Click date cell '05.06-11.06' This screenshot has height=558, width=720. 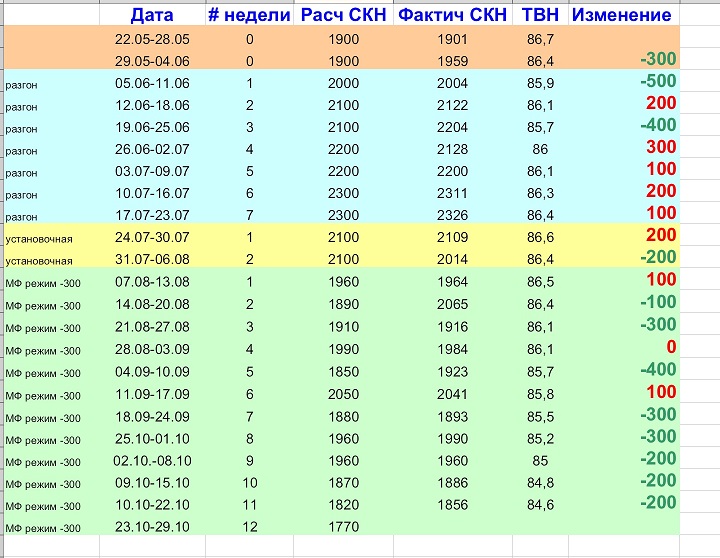[x=152, y=83]
